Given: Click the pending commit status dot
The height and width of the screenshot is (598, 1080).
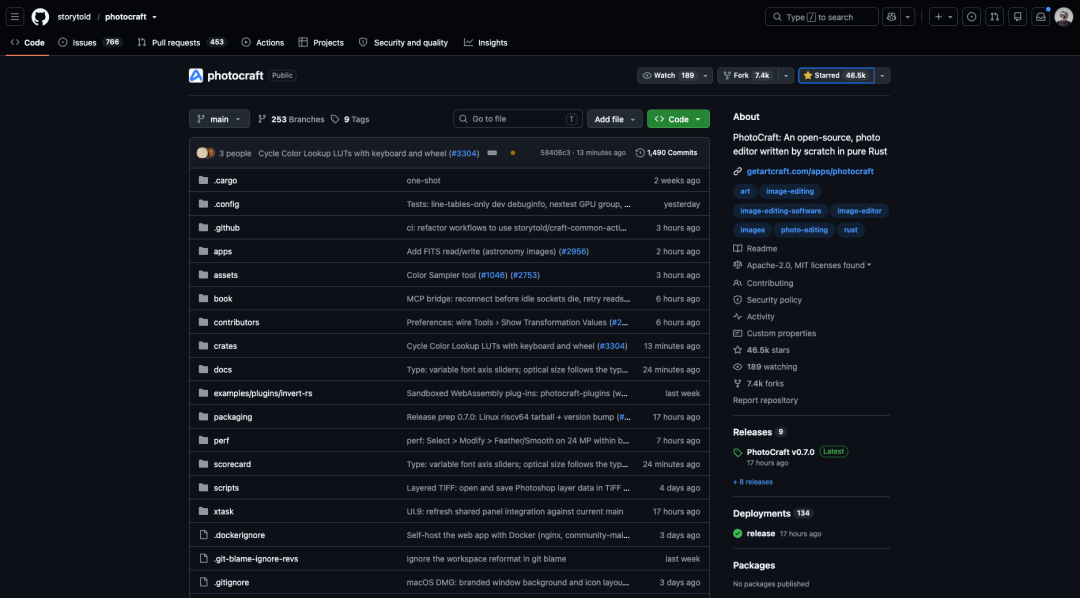Looking at the screenshot, I should coord(512,153).
